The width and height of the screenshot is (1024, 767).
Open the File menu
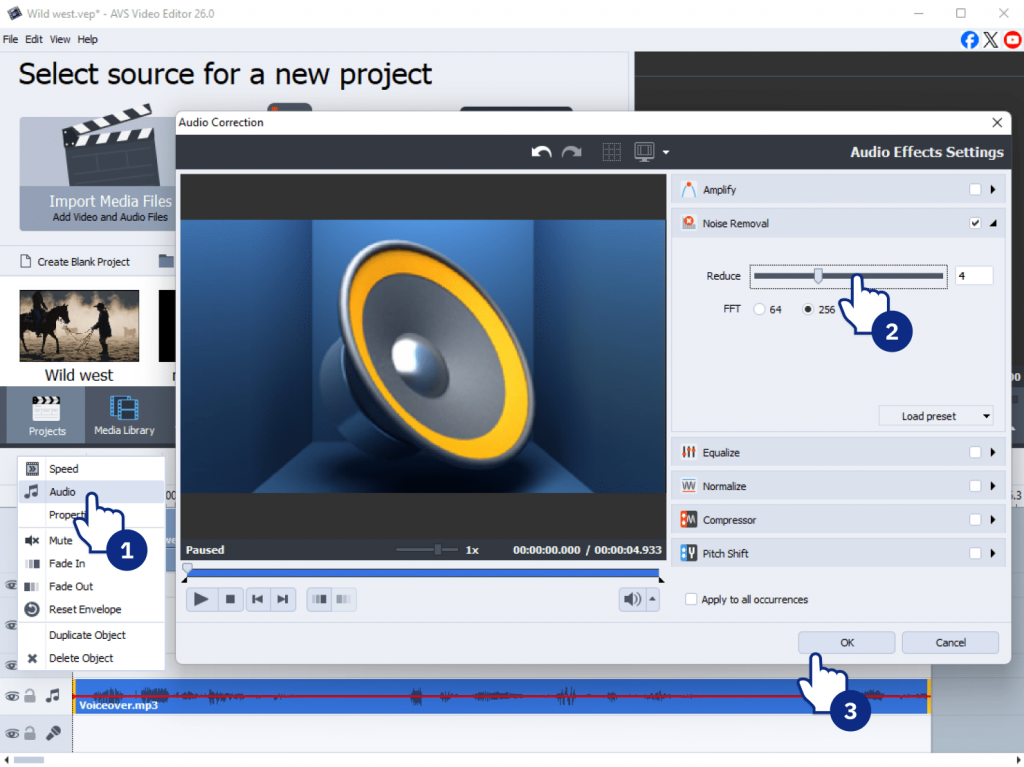[x=10, y=39]
